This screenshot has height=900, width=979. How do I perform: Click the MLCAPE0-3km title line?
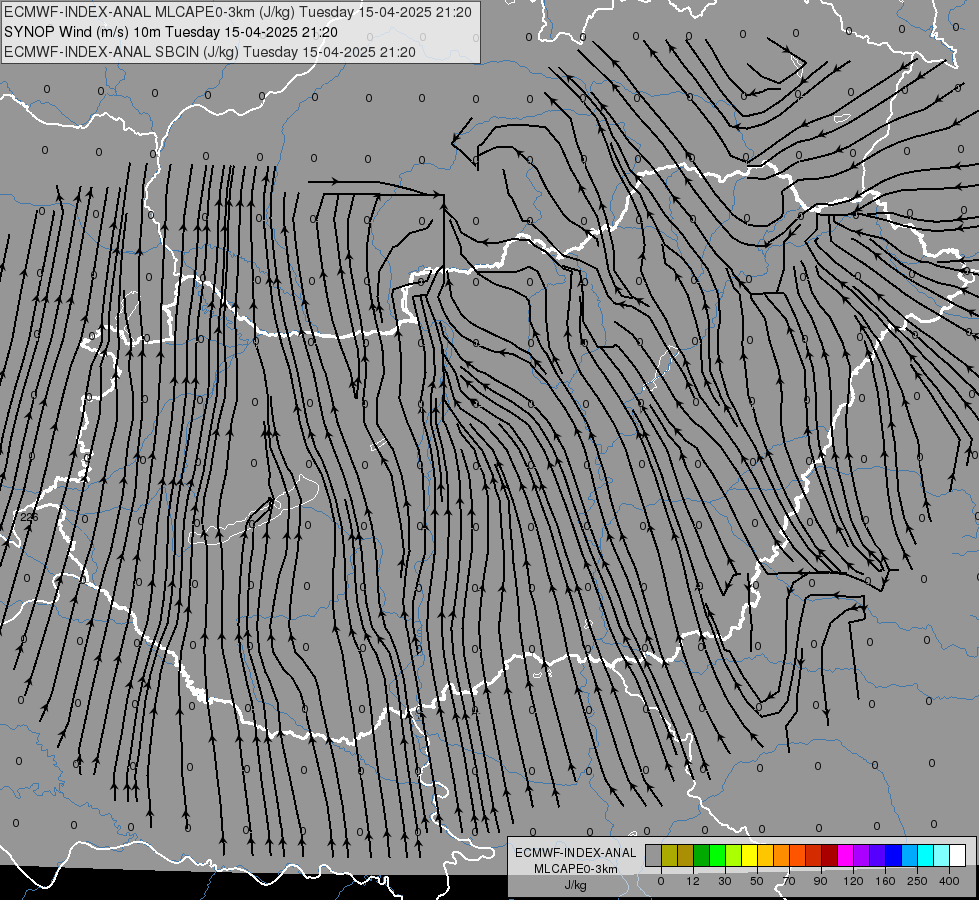[238, 12]
